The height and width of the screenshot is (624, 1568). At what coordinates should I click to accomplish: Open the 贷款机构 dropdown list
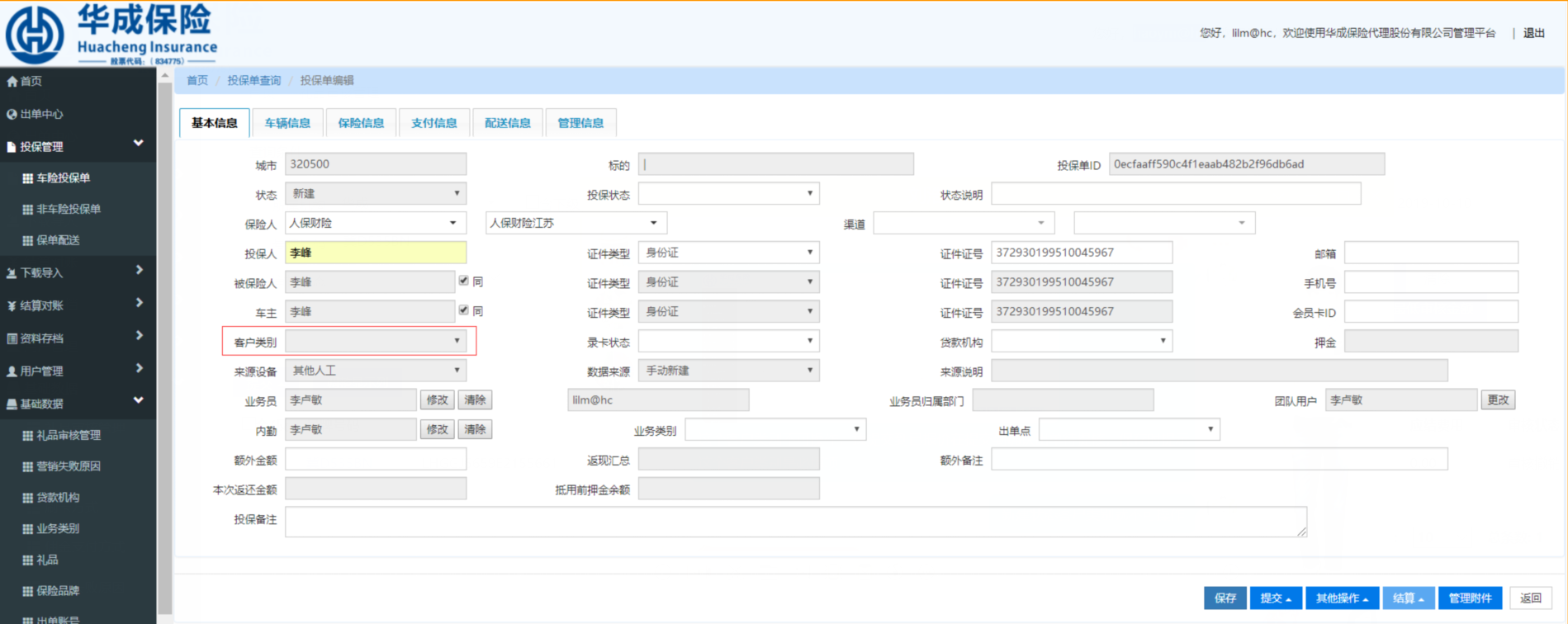point(1081,341)
